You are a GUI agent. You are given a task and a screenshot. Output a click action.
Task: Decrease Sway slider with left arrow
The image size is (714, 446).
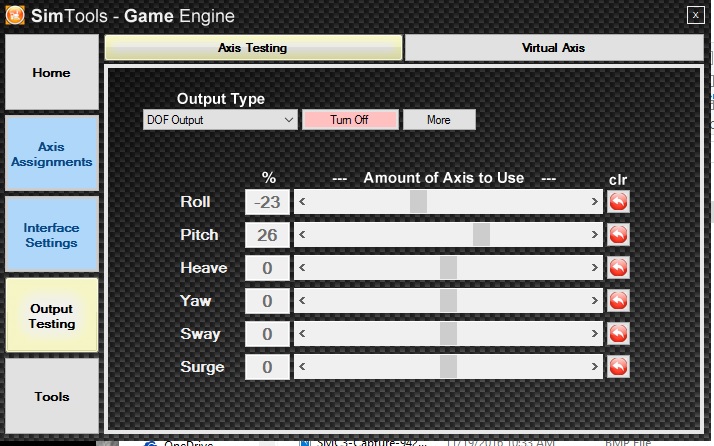pyautogui.click(x=302, y=333)
